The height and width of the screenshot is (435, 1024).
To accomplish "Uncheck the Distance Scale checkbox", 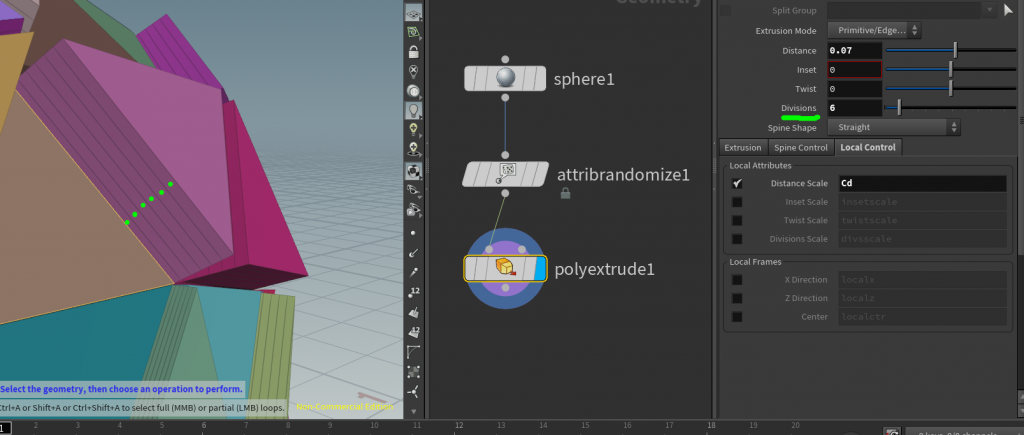I will point(737,184).
